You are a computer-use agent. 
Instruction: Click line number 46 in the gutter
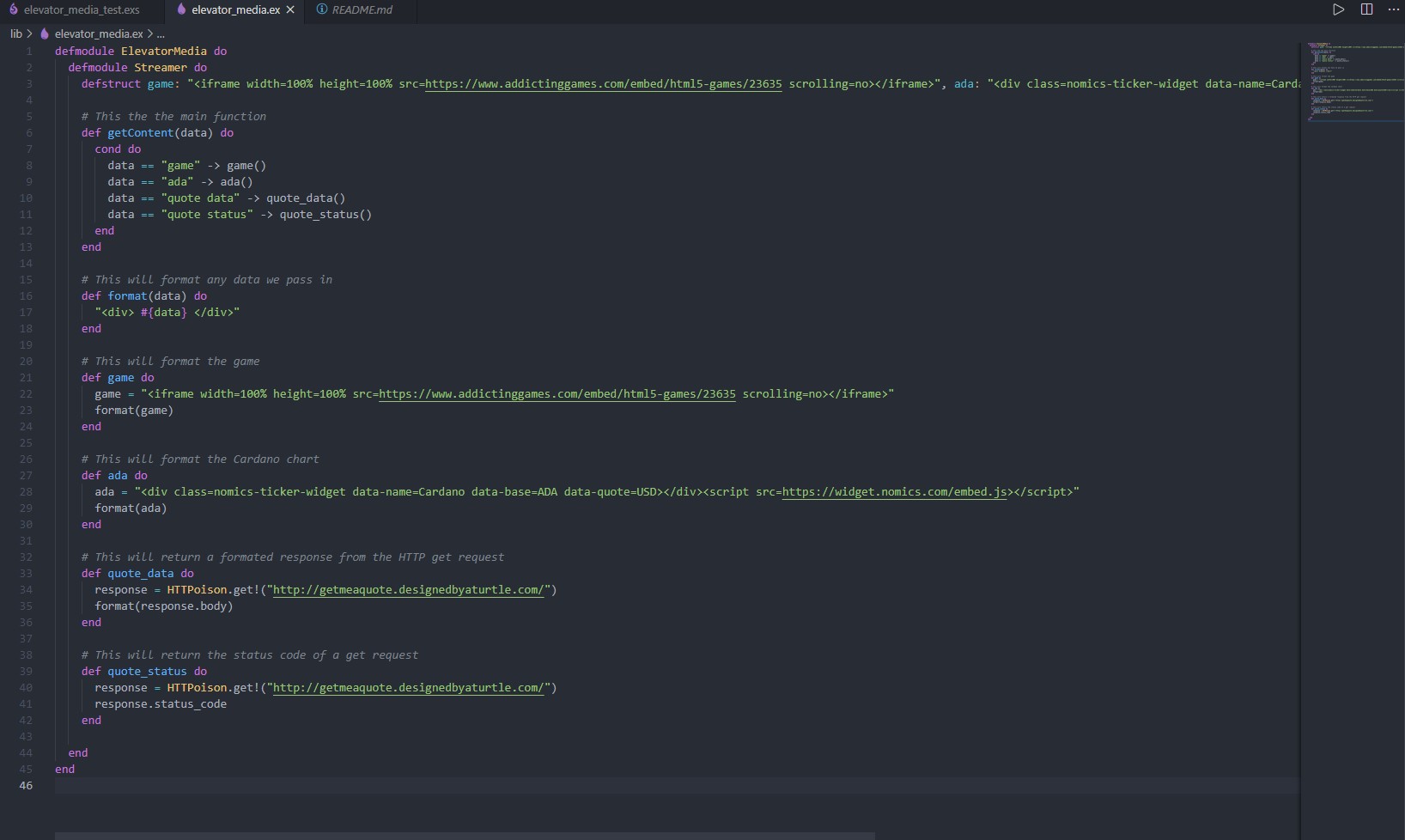click(x=26, y=786)
